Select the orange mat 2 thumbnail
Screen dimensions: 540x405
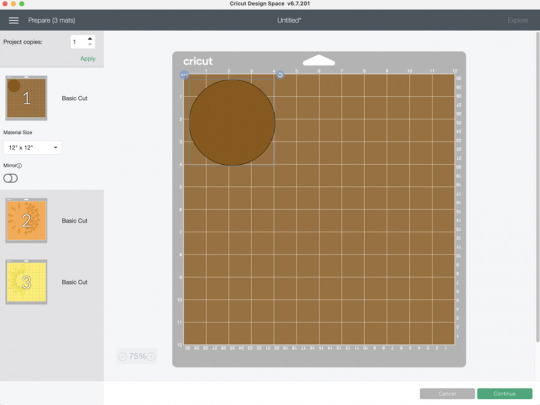pyautogui.click(x=26, y=220)
